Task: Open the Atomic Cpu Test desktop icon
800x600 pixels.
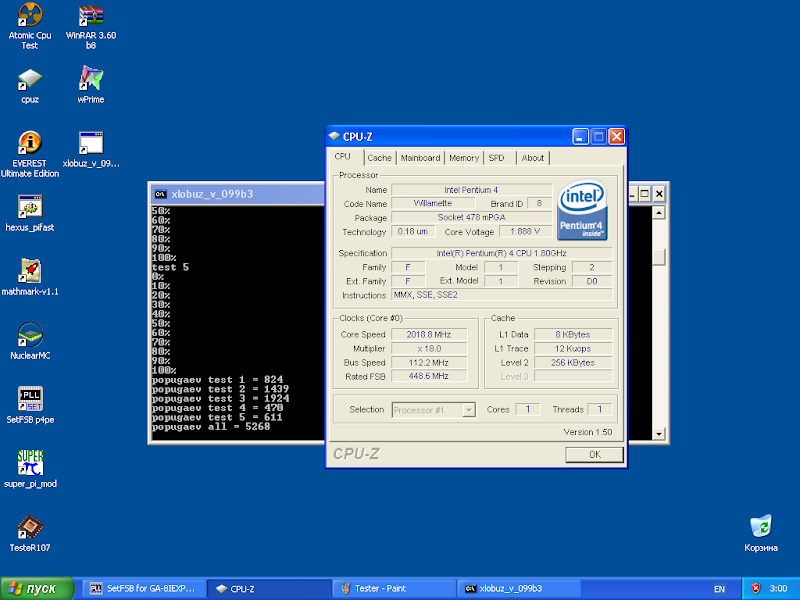Action: click(x=30, y=17)
